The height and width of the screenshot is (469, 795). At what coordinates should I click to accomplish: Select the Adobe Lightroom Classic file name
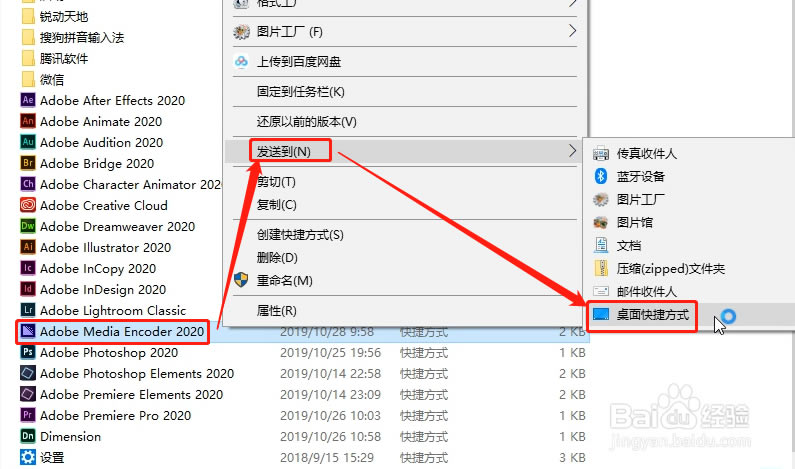(x=113, y=310)
